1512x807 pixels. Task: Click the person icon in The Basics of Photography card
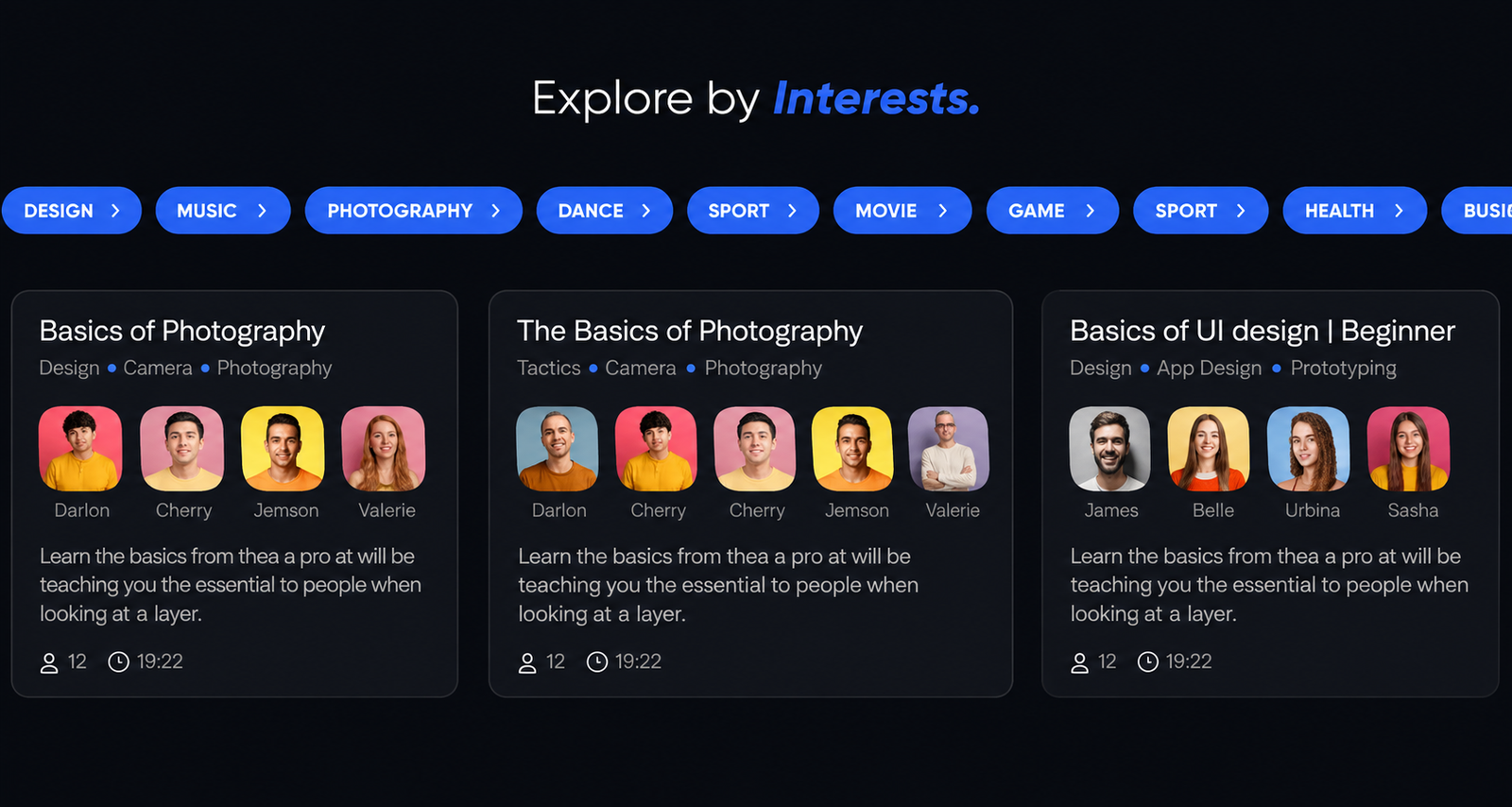pos(527,662)
